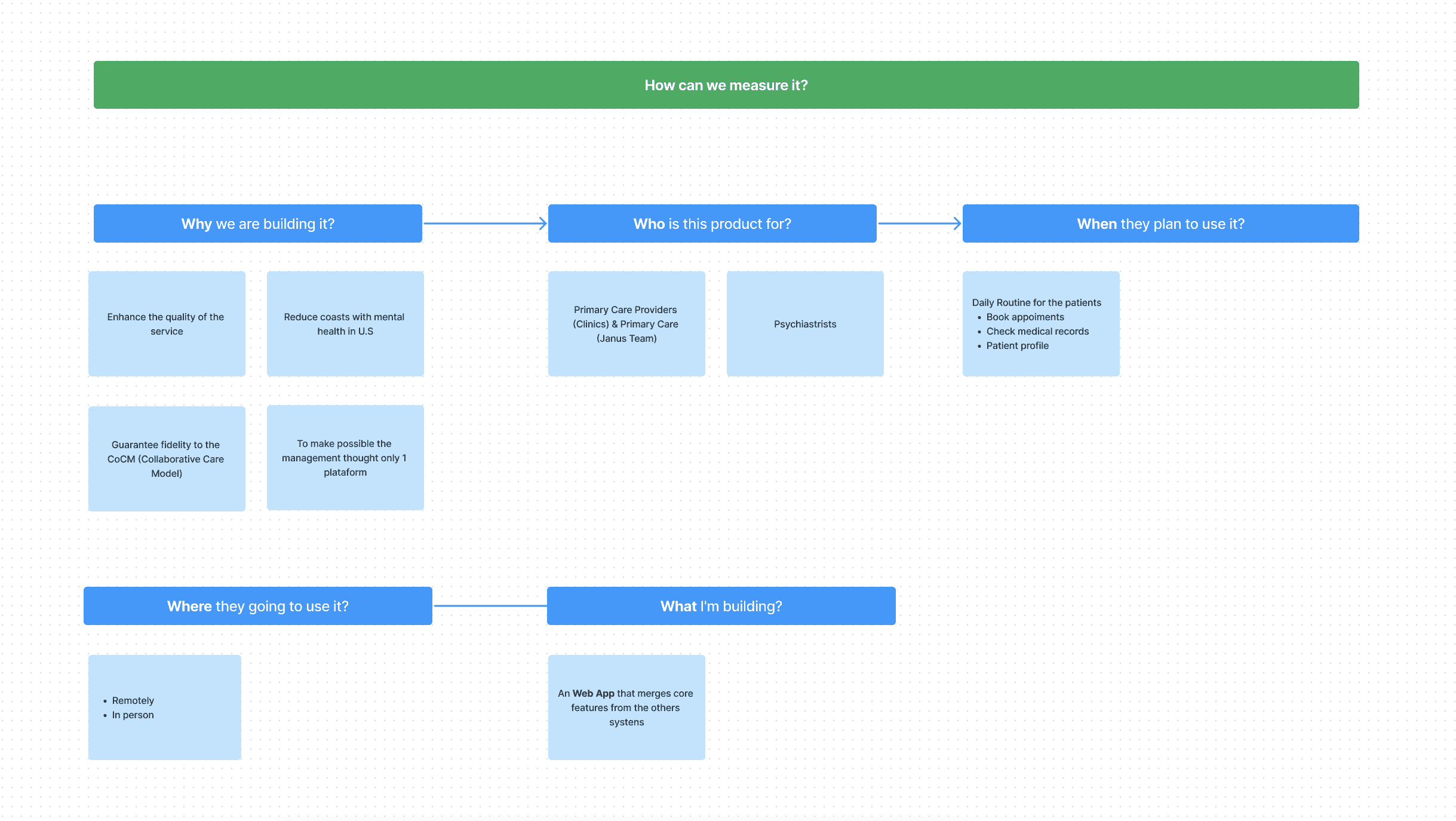1456x821 pixels.
Task: Click the 'Reduce coasts with mental health' card
Action: (x=345, y=324)
